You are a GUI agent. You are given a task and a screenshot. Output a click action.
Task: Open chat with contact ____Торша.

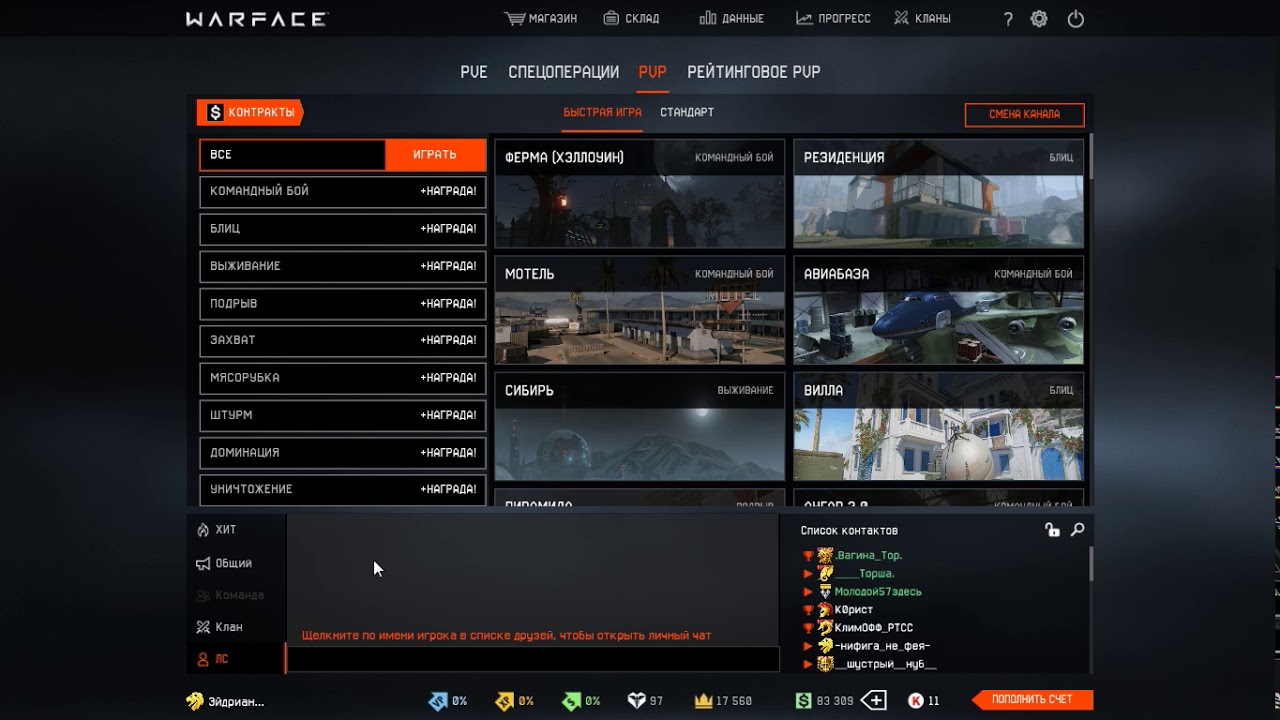click(x=864, y=574)
